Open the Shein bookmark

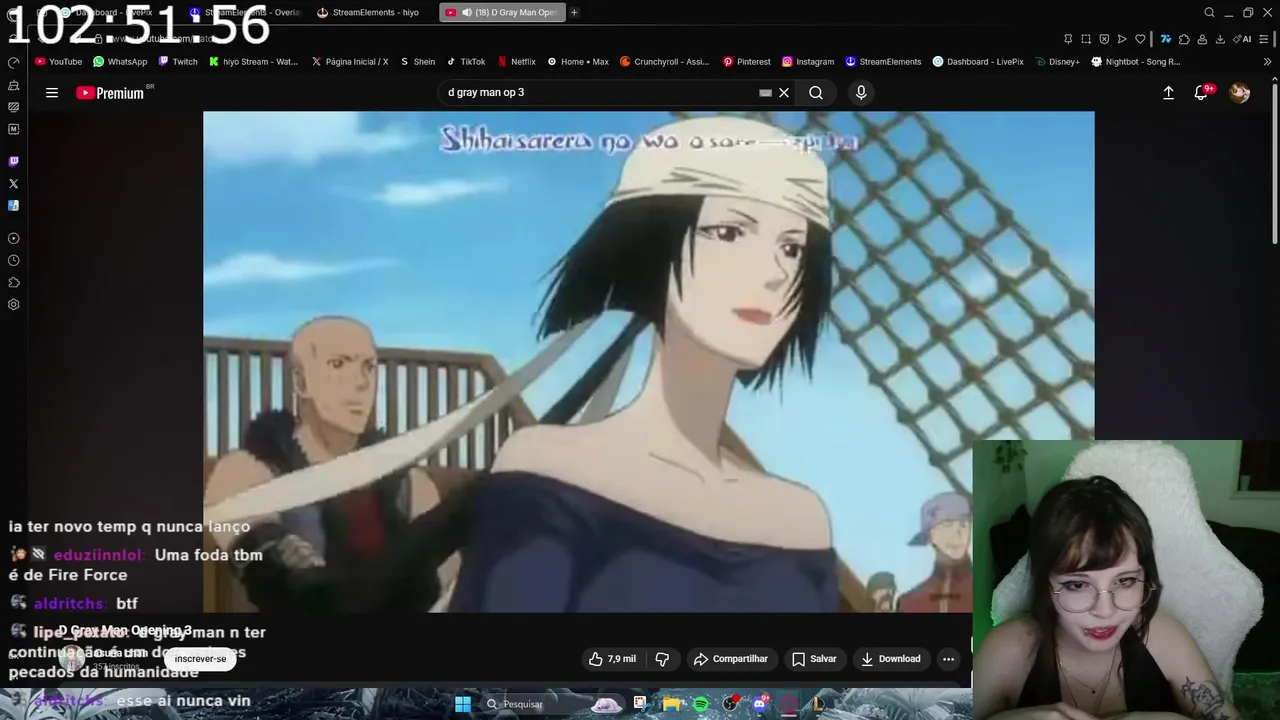(418, 62)
